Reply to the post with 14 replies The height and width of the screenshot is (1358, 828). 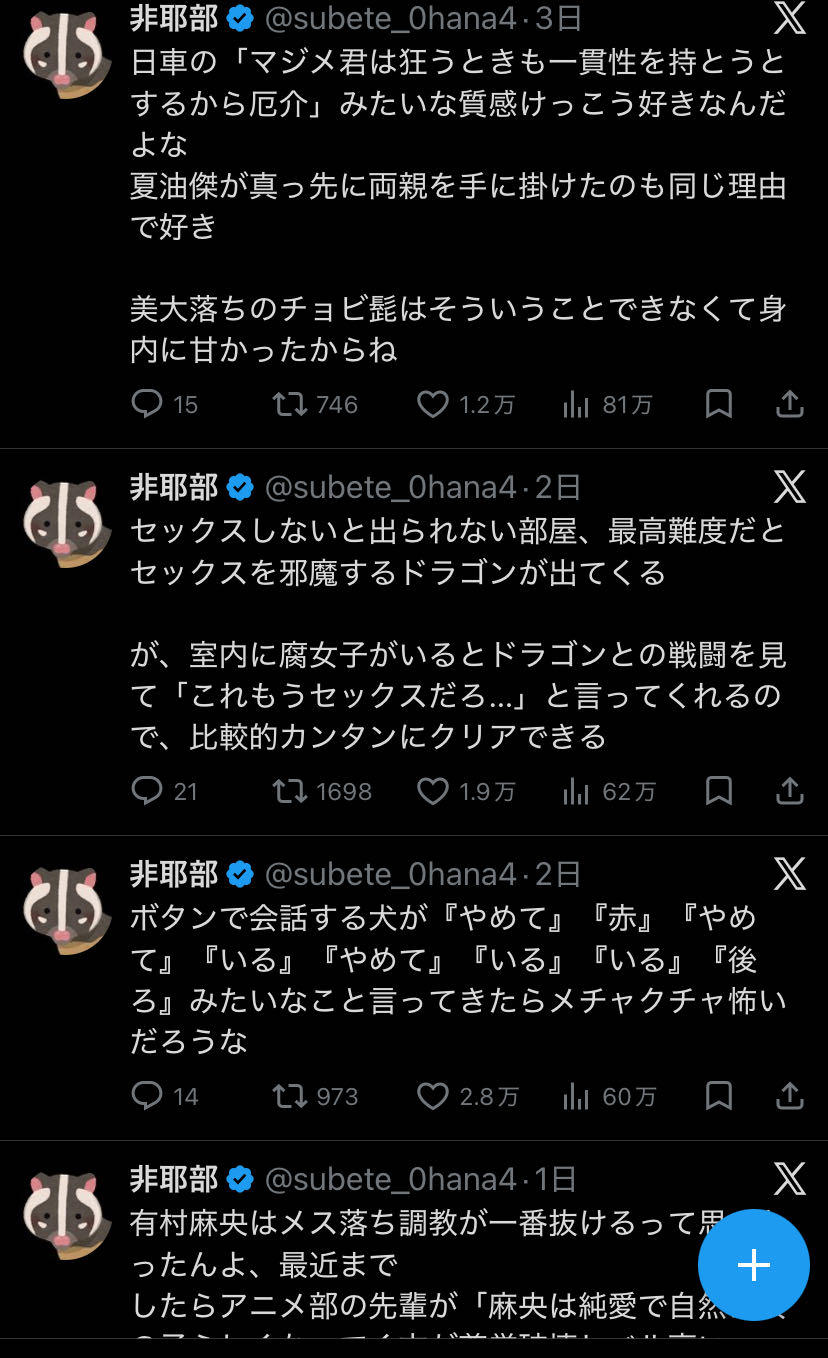pyautogui.click(x=147, y=1097)
